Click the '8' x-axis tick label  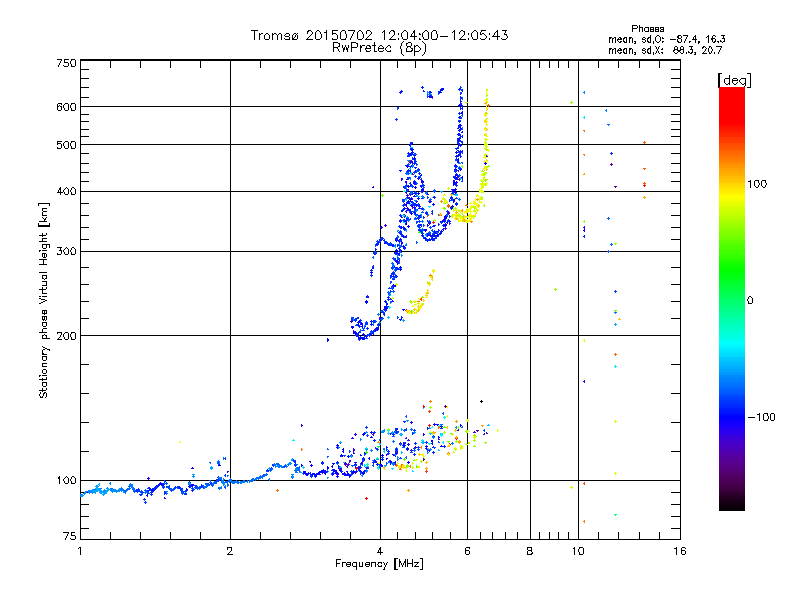pyautogui.click(x=530, y=551)
